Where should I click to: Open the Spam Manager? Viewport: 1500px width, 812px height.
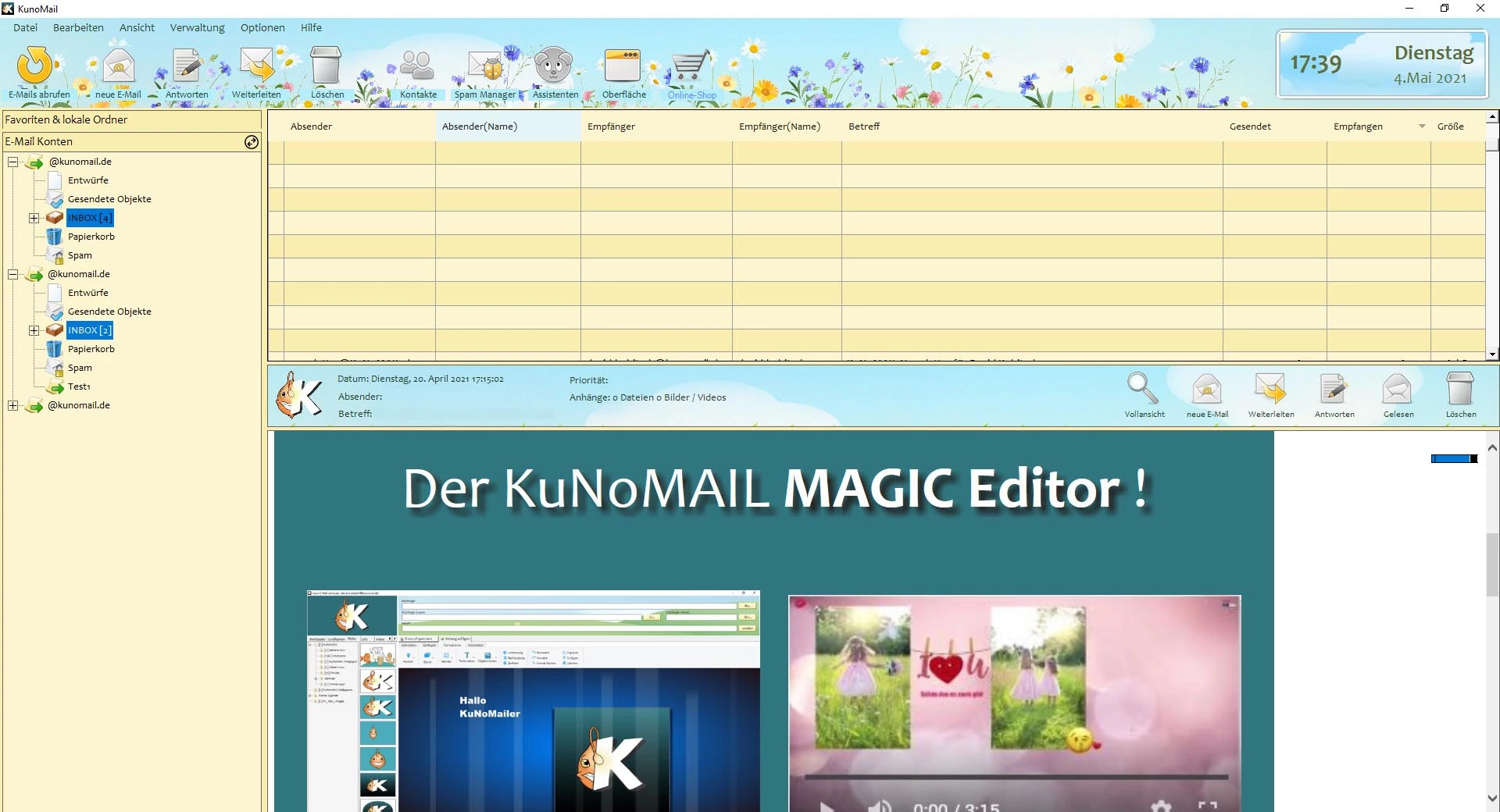(484, 67)
